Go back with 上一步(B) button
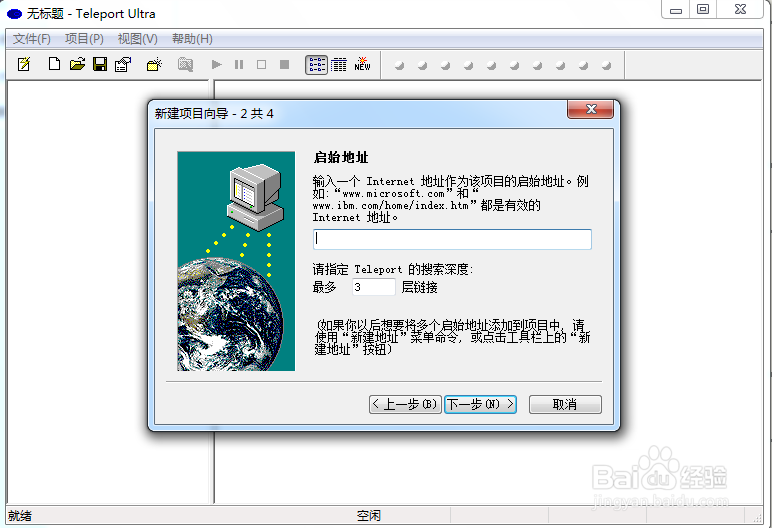The height and width of the screenshot is (528, 772). (x=405, y=404)
